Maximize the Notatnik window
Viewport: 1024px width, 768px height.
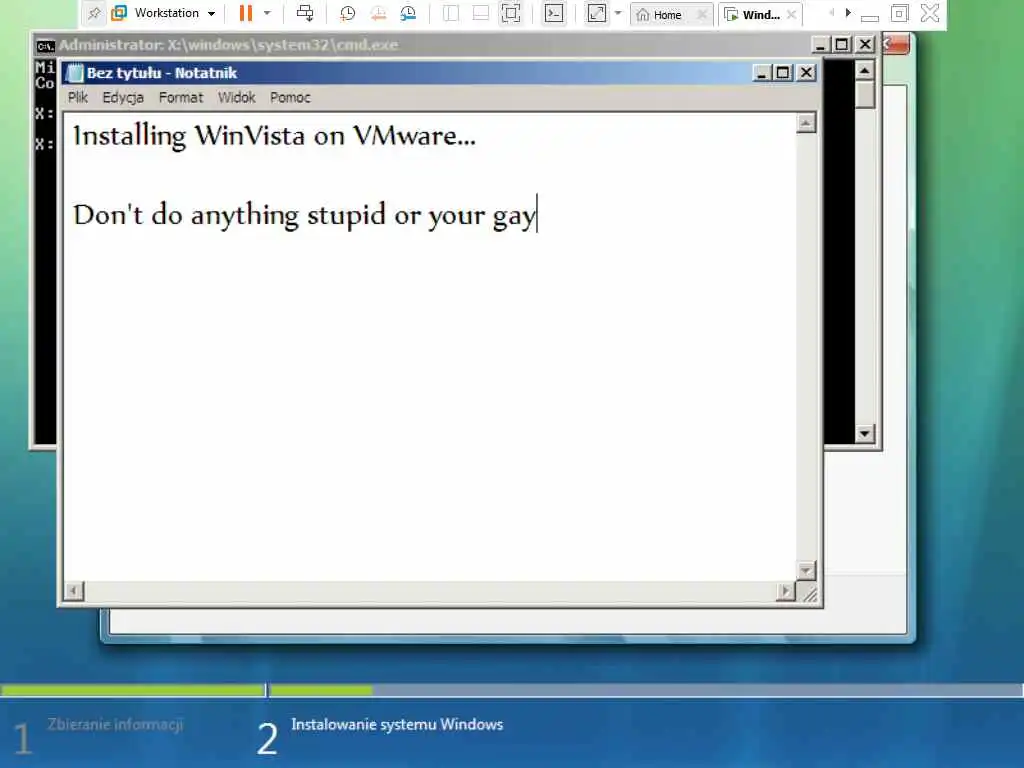click(x=782, y=72)
